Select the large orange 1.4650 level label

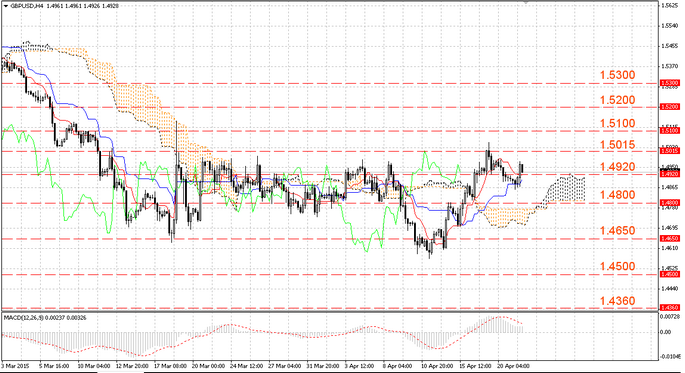click(617, 230)
